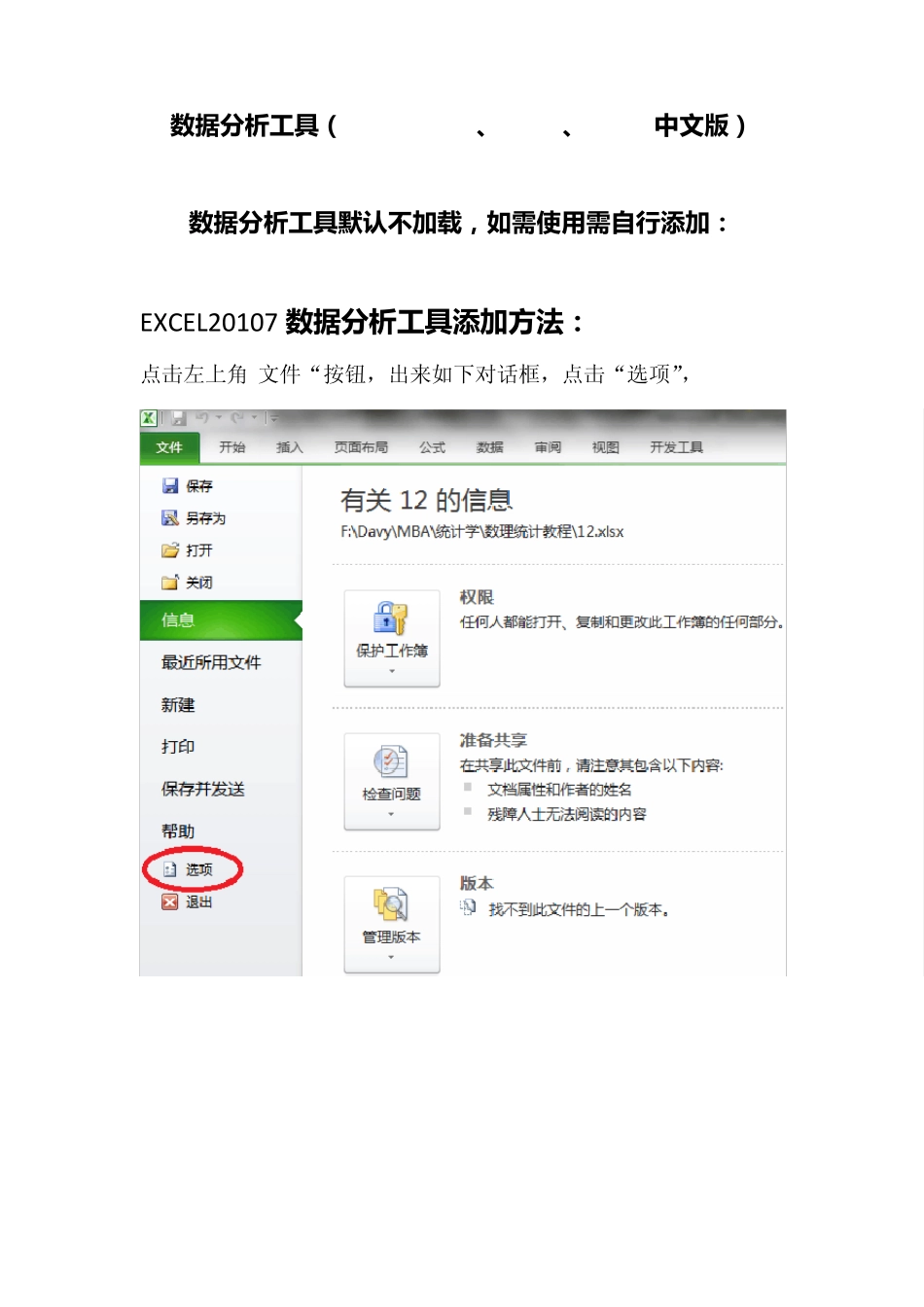Viewport: 924px width, 1307px height.
Task: Expand the 管理版本 dropdown arrow
Action: click(x=392, y=957)
